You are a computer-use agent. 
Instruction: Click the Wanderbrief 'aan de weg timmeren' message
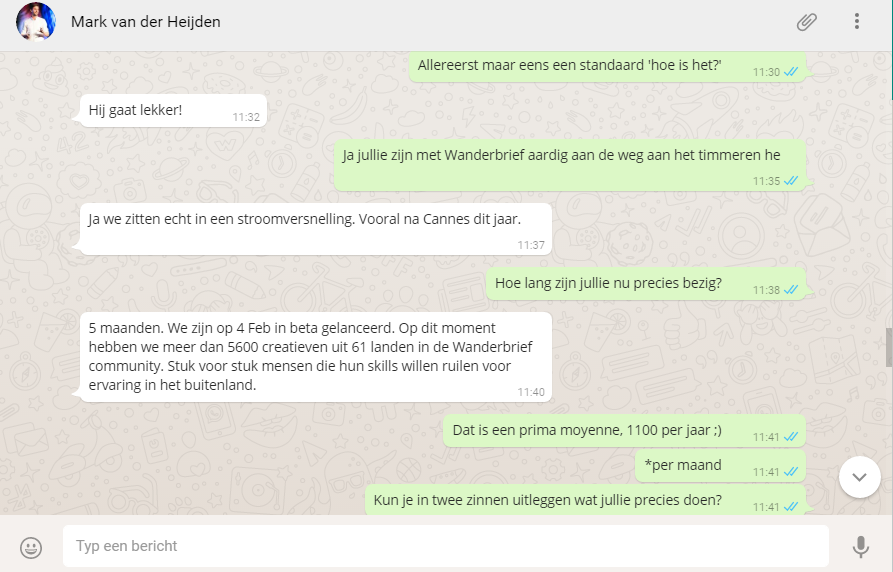click(x=570, y=165)
